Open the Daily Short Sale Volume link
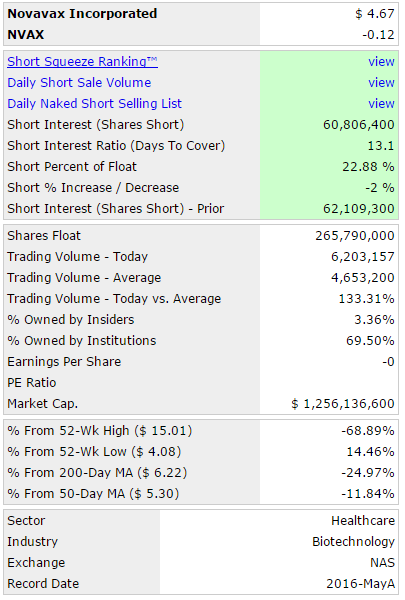 79,83
